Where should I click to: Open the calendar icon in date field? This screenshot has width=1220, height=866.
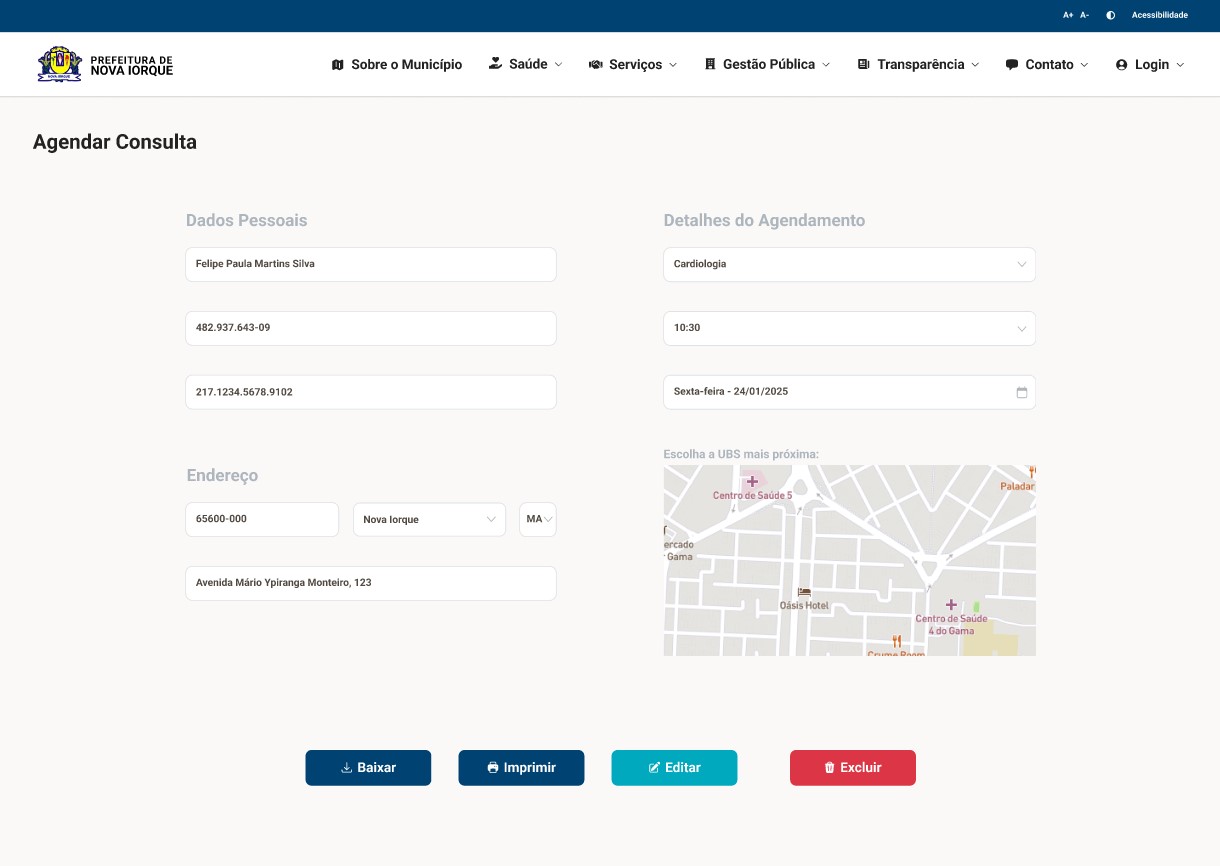pos(1022,392)
